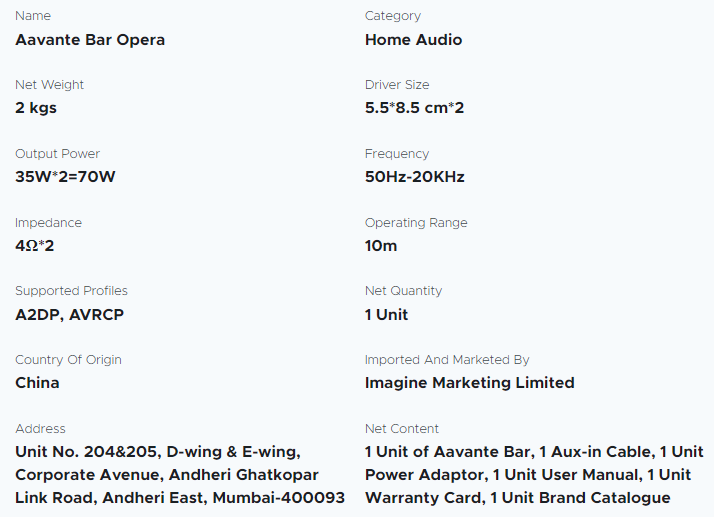Click the Operating Range label
The height and width of the screenshot is (517, 714).
[416, 223]
